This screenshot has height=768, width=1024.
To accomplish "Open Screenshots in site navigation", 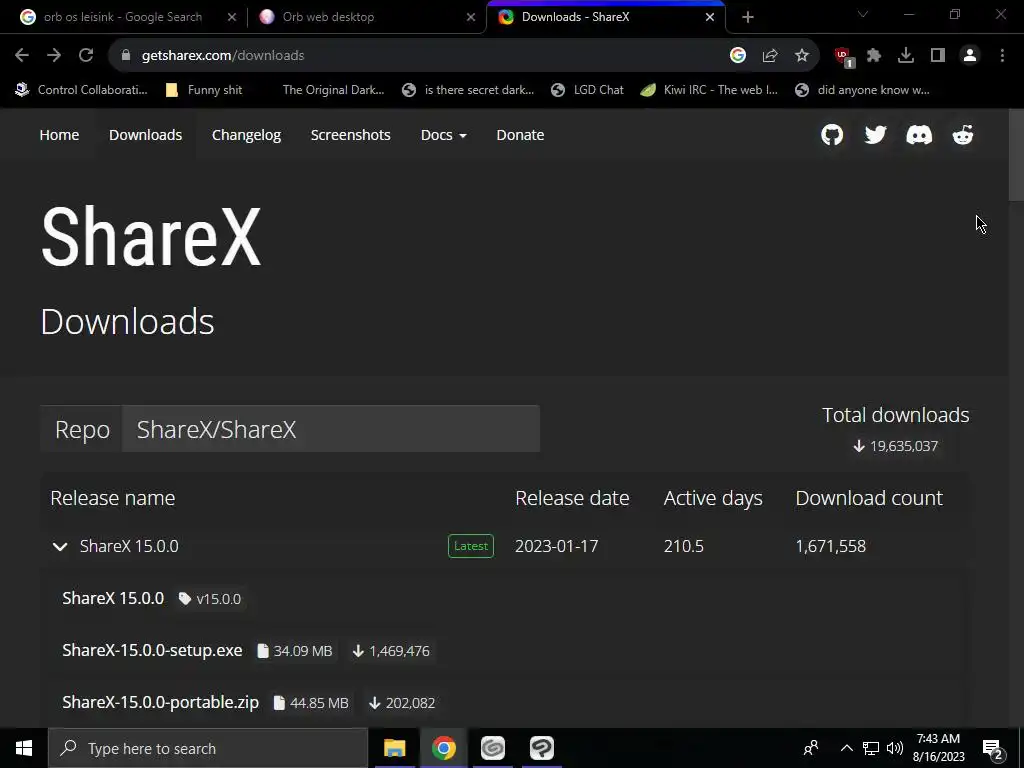I will click(x=351, y=135).
